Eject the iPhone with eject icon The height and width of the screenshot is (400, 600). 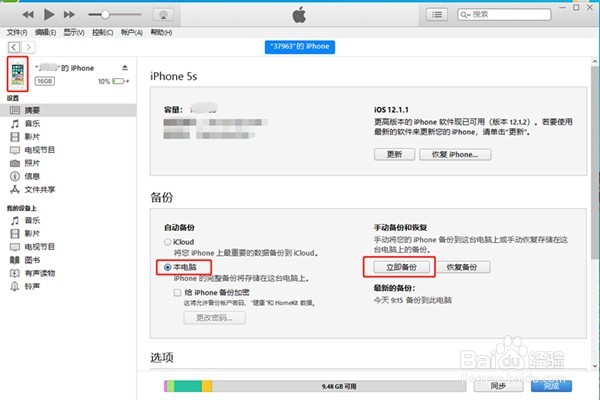[125, 68]
